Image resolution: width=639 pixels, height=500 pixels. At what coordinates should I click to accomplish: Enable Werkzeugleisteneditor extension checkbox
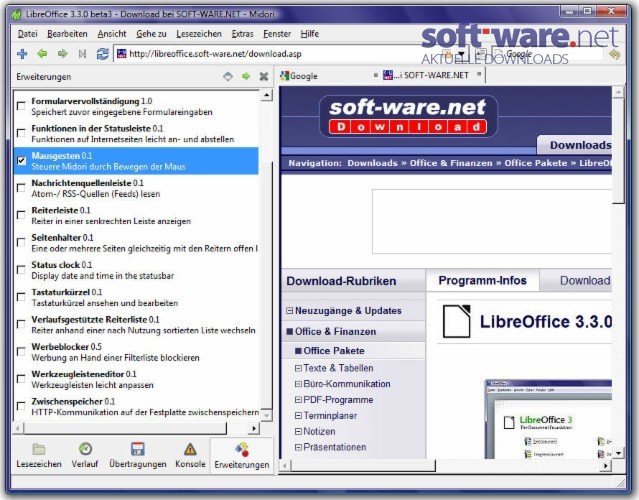21,379
